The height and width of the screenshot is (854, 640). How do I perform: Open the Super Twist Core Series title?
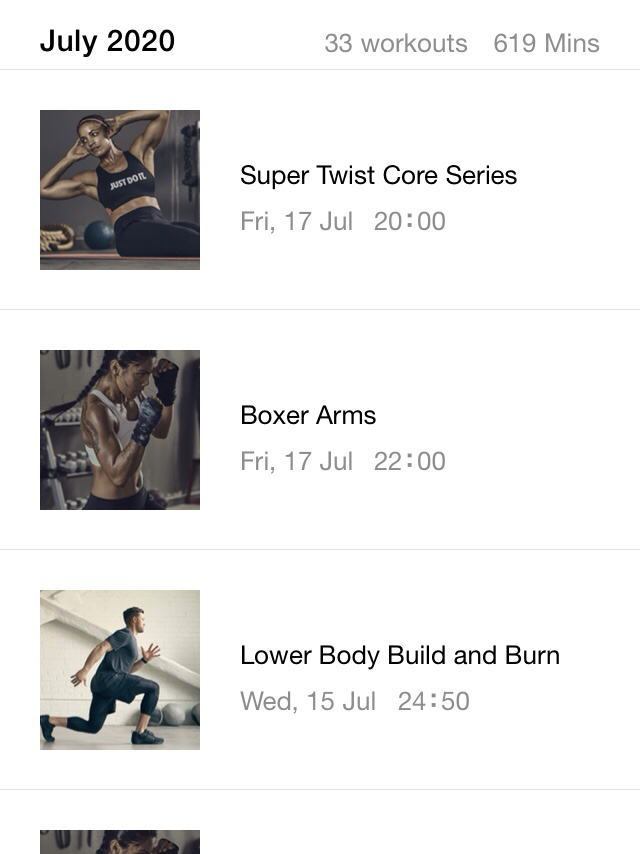coord(379,175)
